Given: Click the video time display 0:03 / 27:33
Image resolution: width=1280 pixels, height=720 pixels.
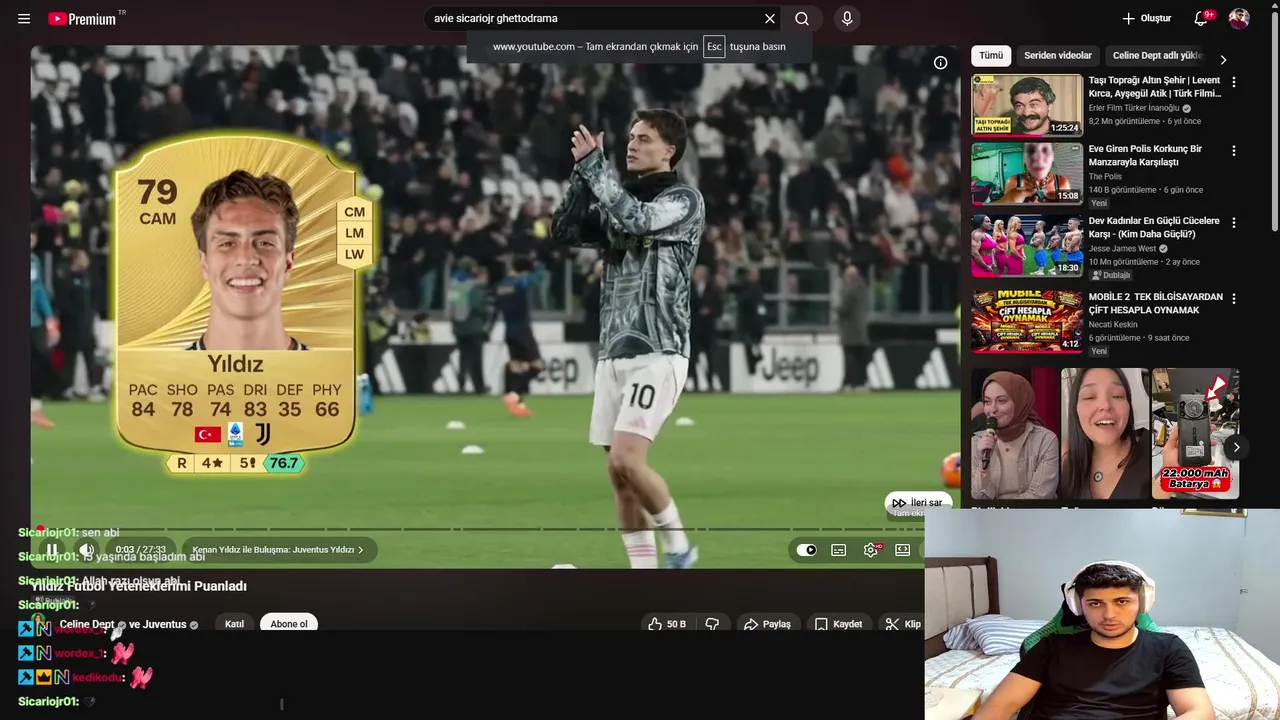Looking at the screenshot, I should click(140, 550).
